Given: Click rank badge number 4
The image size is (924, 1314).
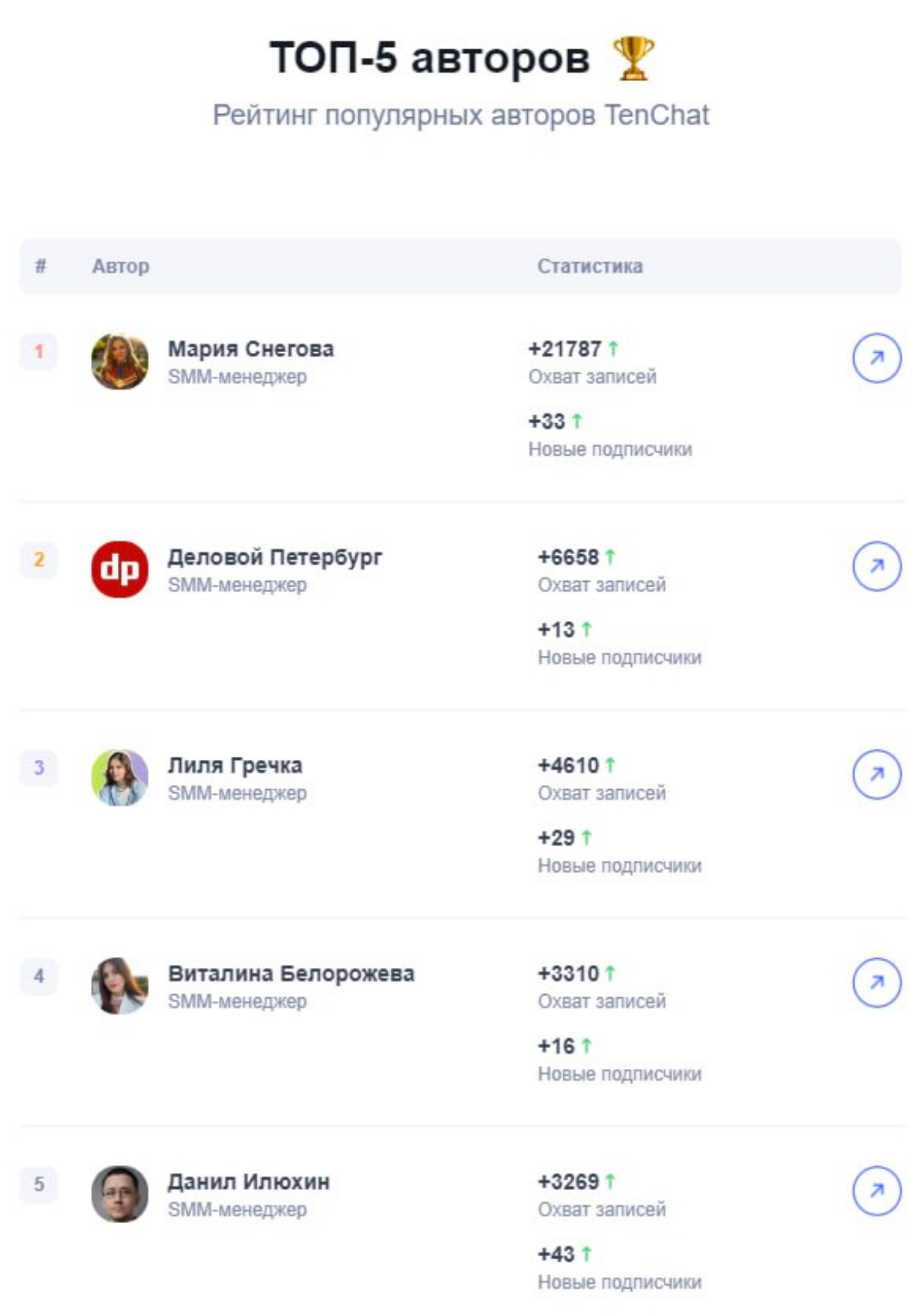Looking at the screenshot, I should coord(39,976).
